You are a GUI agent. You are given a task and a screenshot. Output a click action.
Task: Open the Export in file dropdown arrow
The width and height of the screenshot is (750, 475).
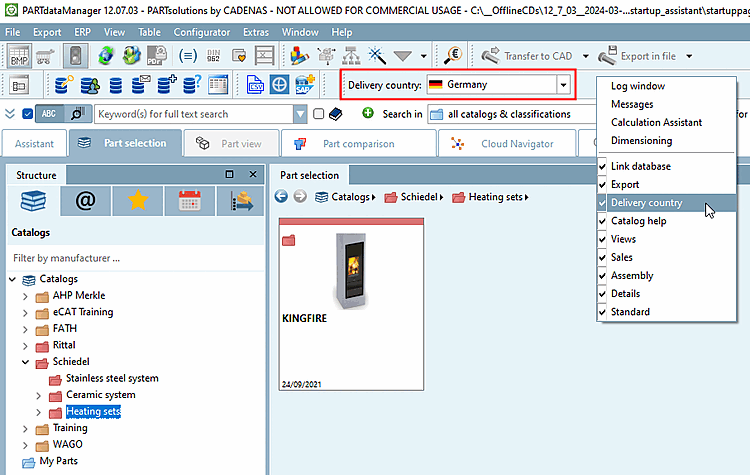pyautogui.click(x=689, y=56)
